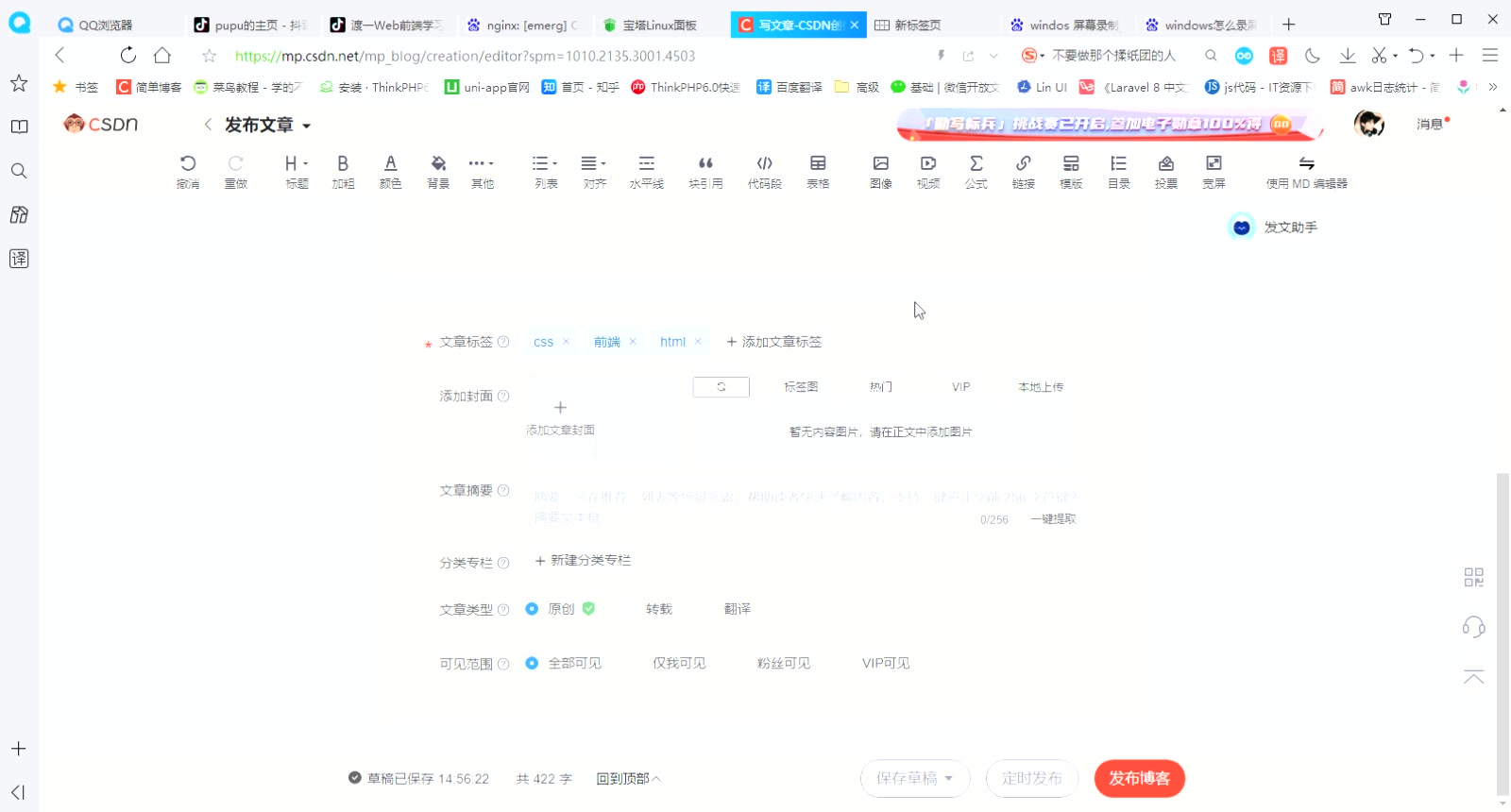Open the text color (颜色) picker
1511x812 pixels.
point(390,171)
